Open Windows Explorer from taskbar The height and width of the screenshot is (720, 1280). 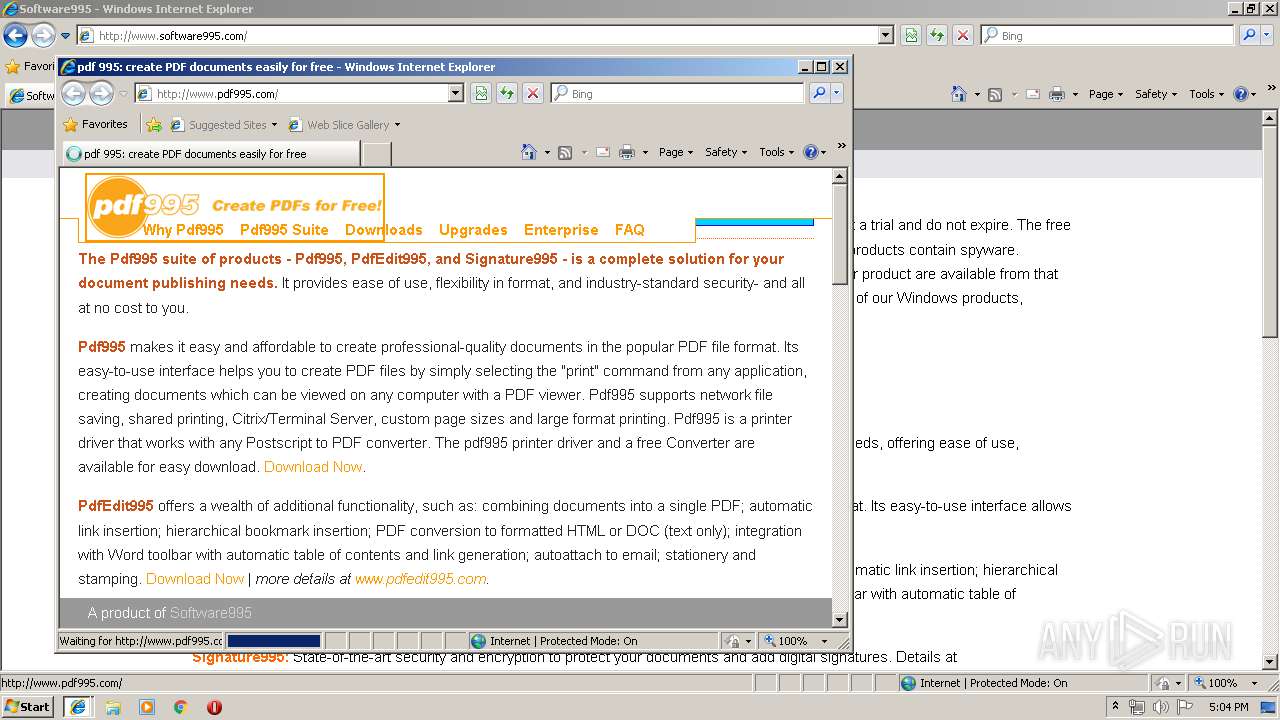point(113,707)
